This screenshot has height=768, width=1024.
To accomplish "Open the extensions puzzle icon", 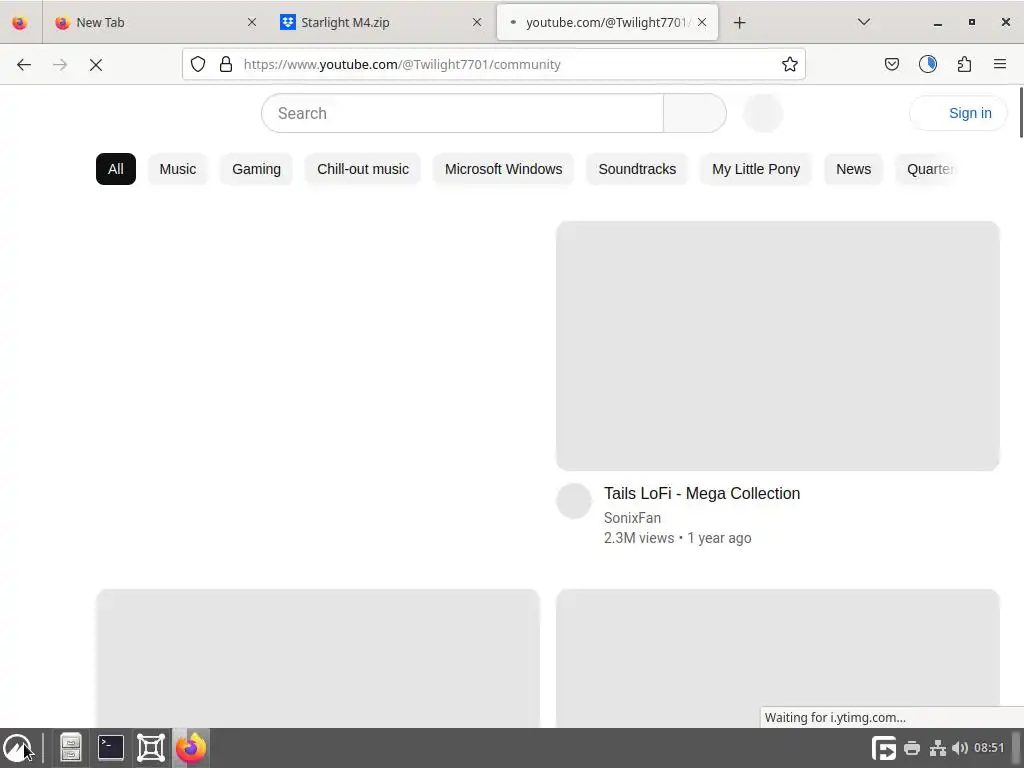I will tap(964, 64).
